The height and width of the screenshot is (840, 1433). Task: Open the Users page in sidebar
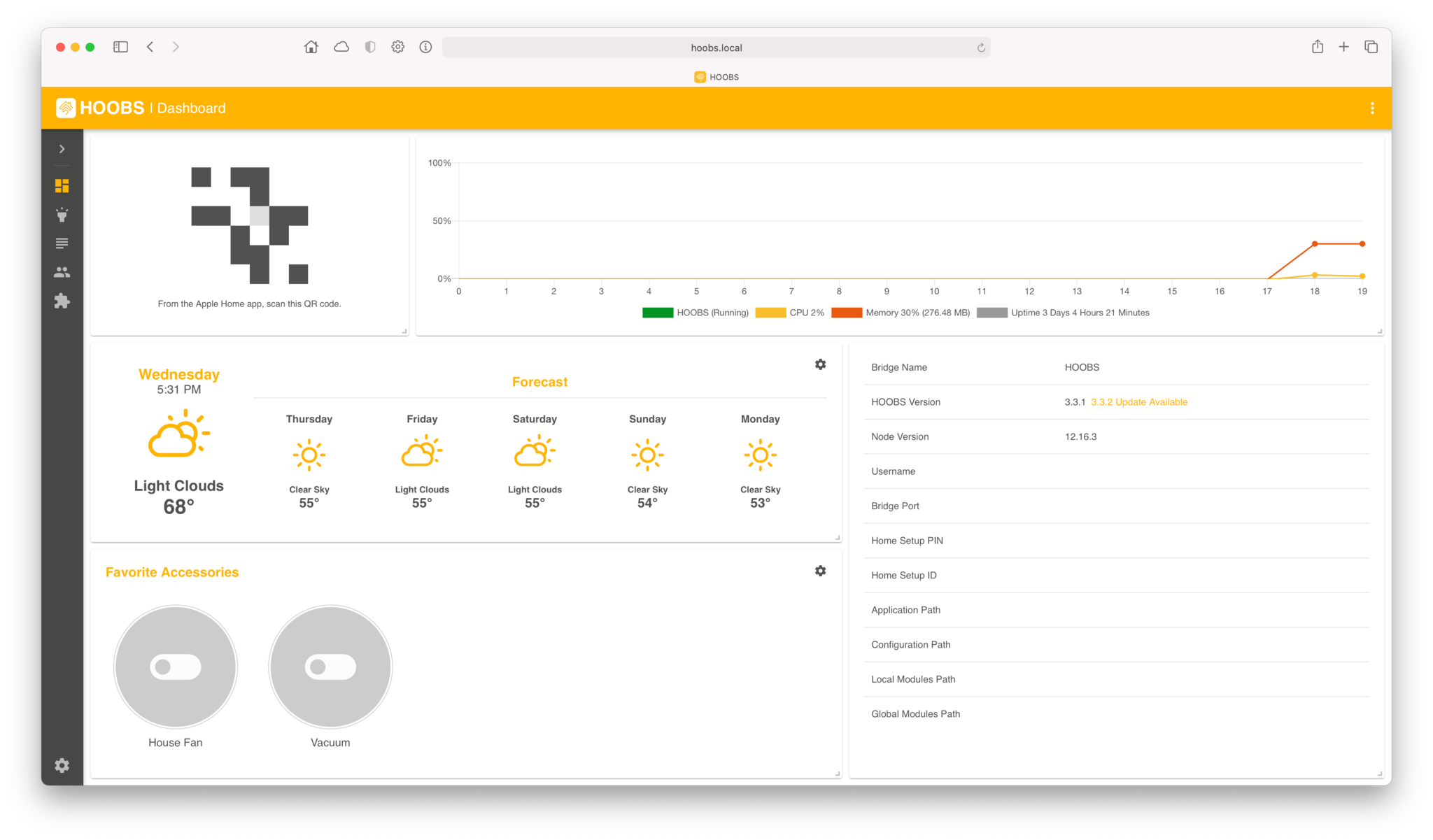(x=62, y=272)
